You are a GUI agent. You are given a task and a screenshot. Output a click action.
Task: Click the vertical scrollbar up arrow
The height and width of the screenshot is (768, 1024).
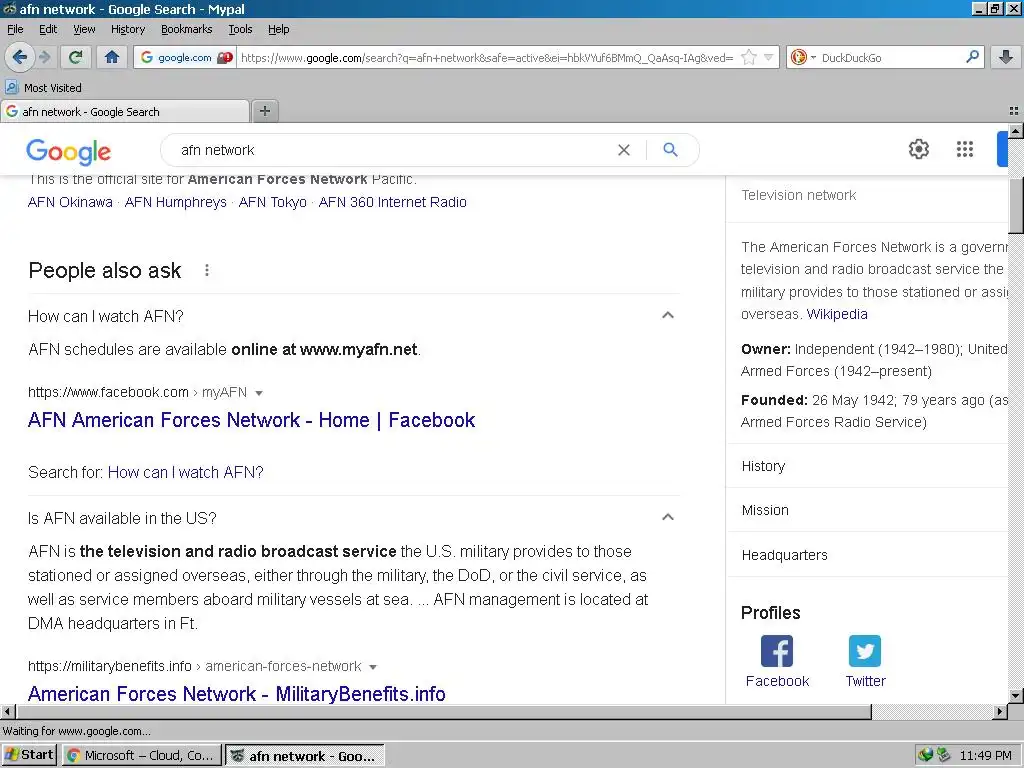click(1016, 131)
